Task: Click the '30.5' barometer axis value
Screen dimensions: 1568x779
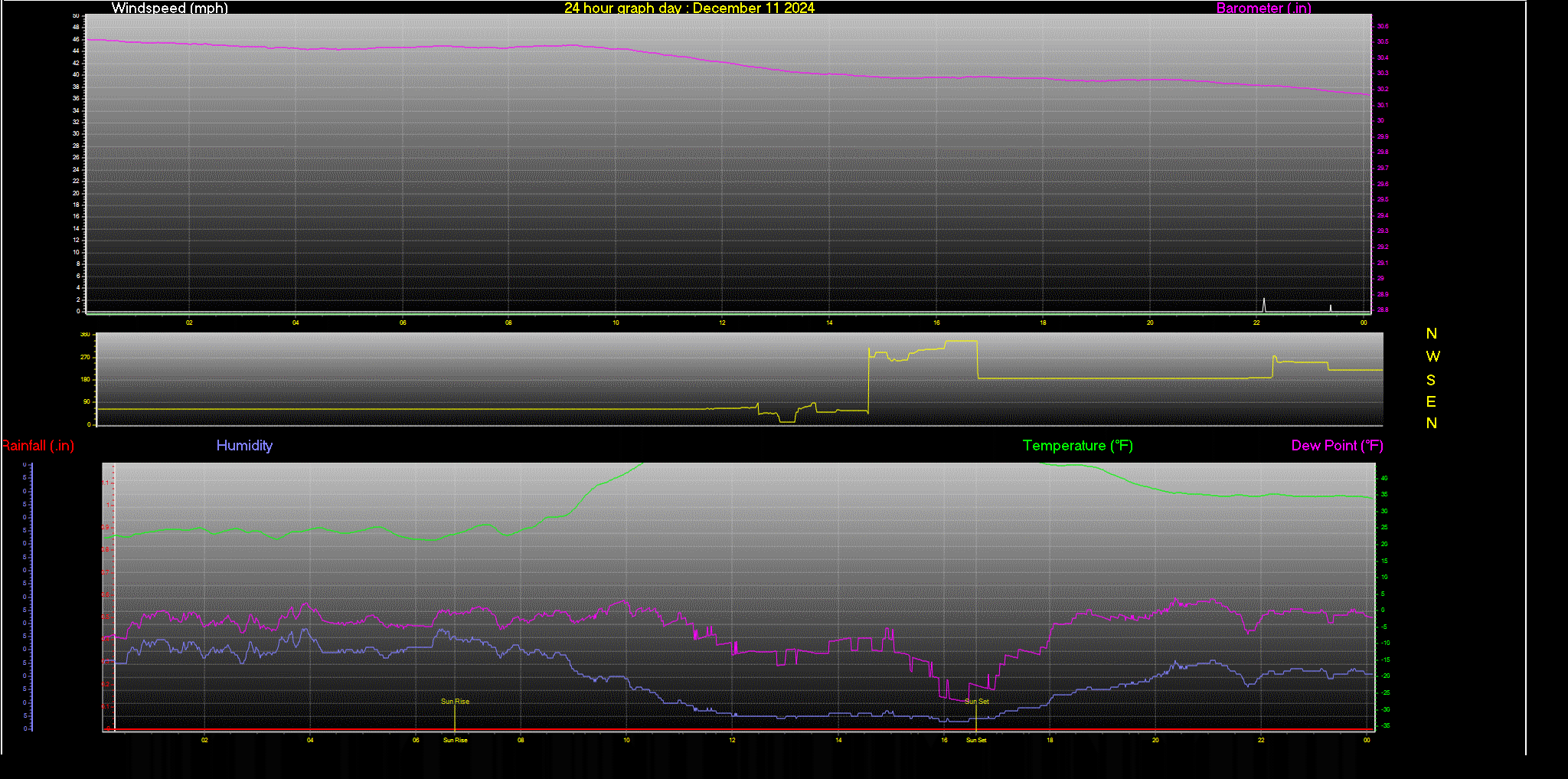Action: point(1383,42)
